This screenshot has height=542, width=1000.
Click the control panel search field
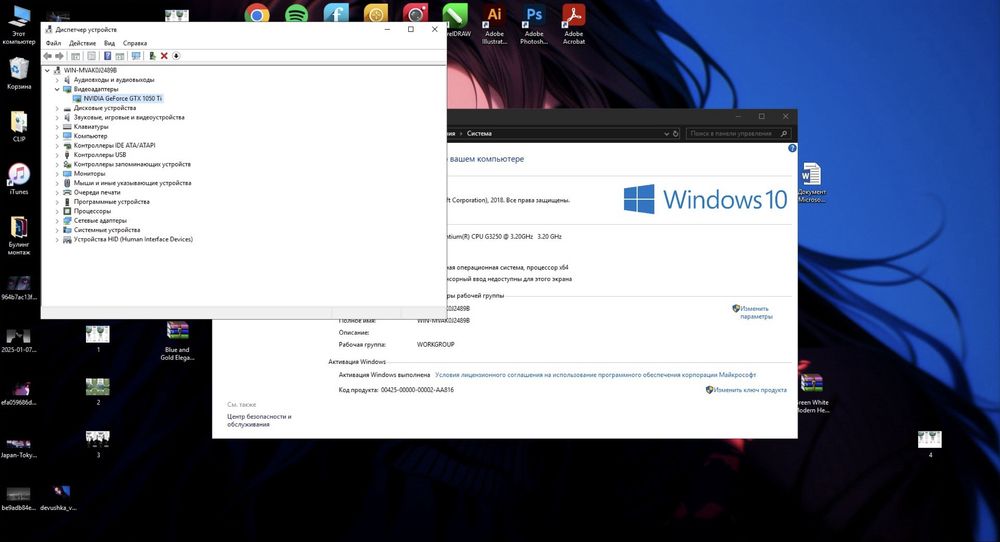coord(735,133)
